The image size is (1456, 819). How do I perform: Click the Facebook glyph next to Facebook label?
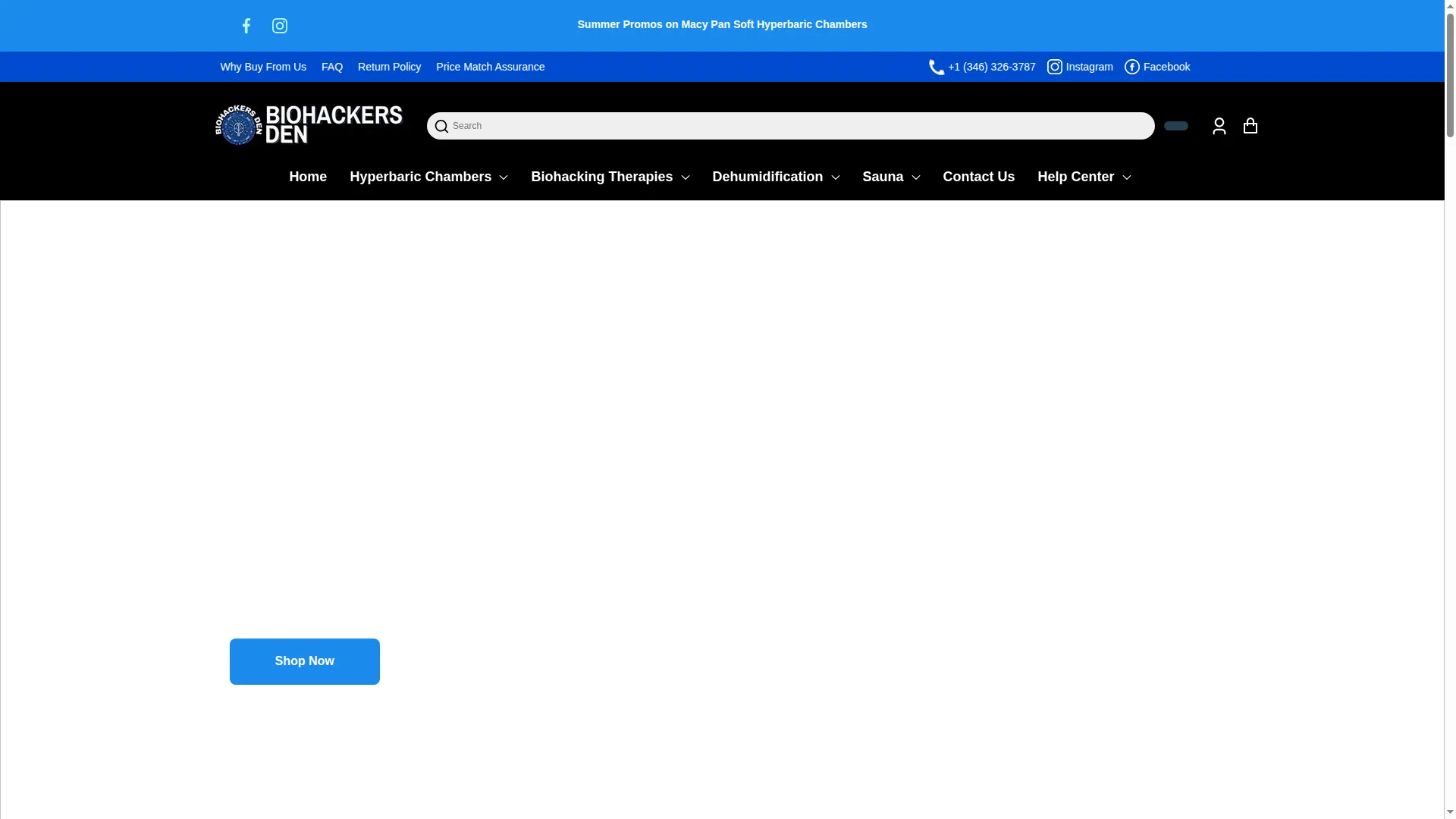(x=1132, y=67)
